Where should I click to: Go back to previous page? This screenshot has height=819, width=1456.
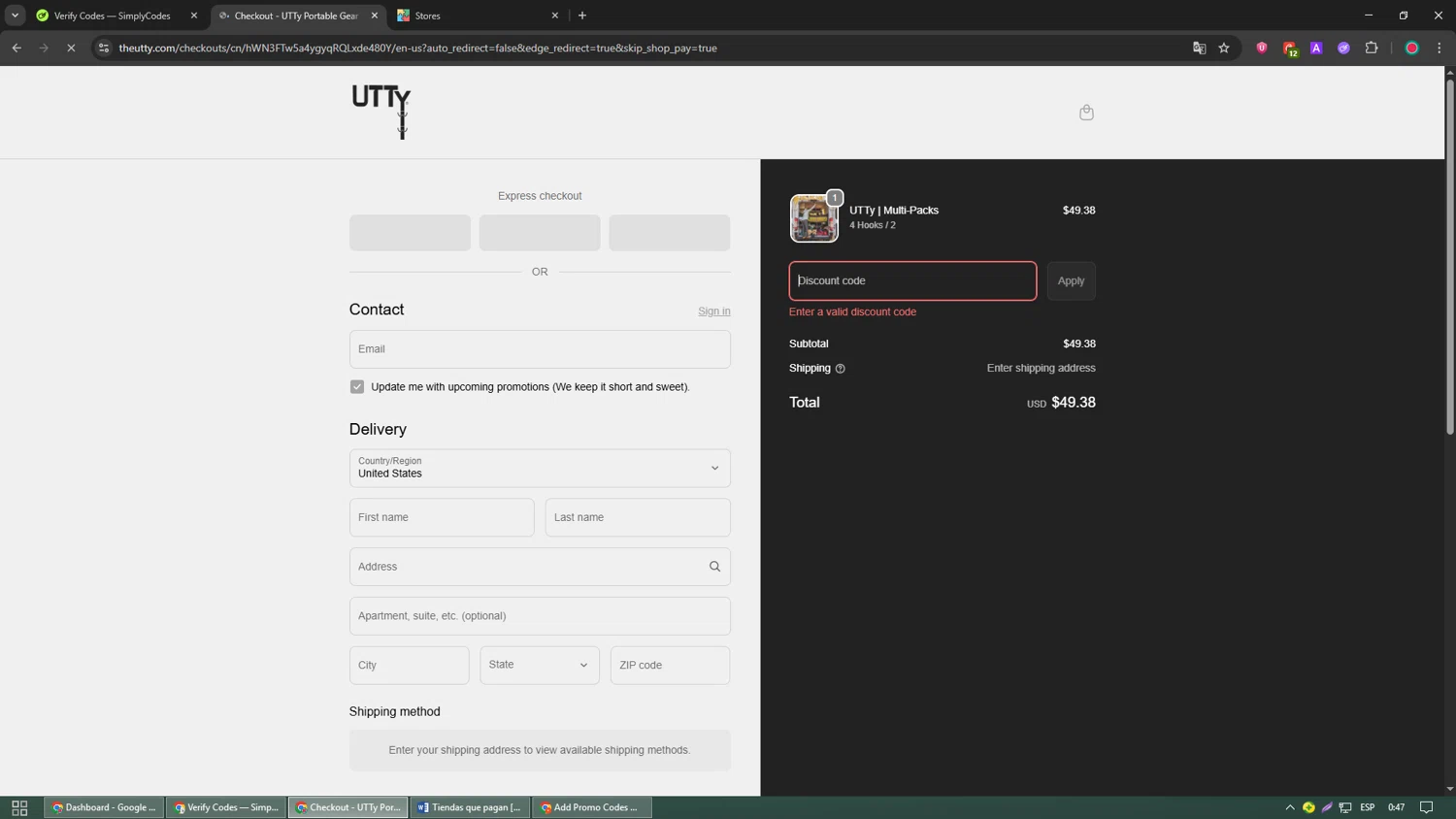pos(17,48)
